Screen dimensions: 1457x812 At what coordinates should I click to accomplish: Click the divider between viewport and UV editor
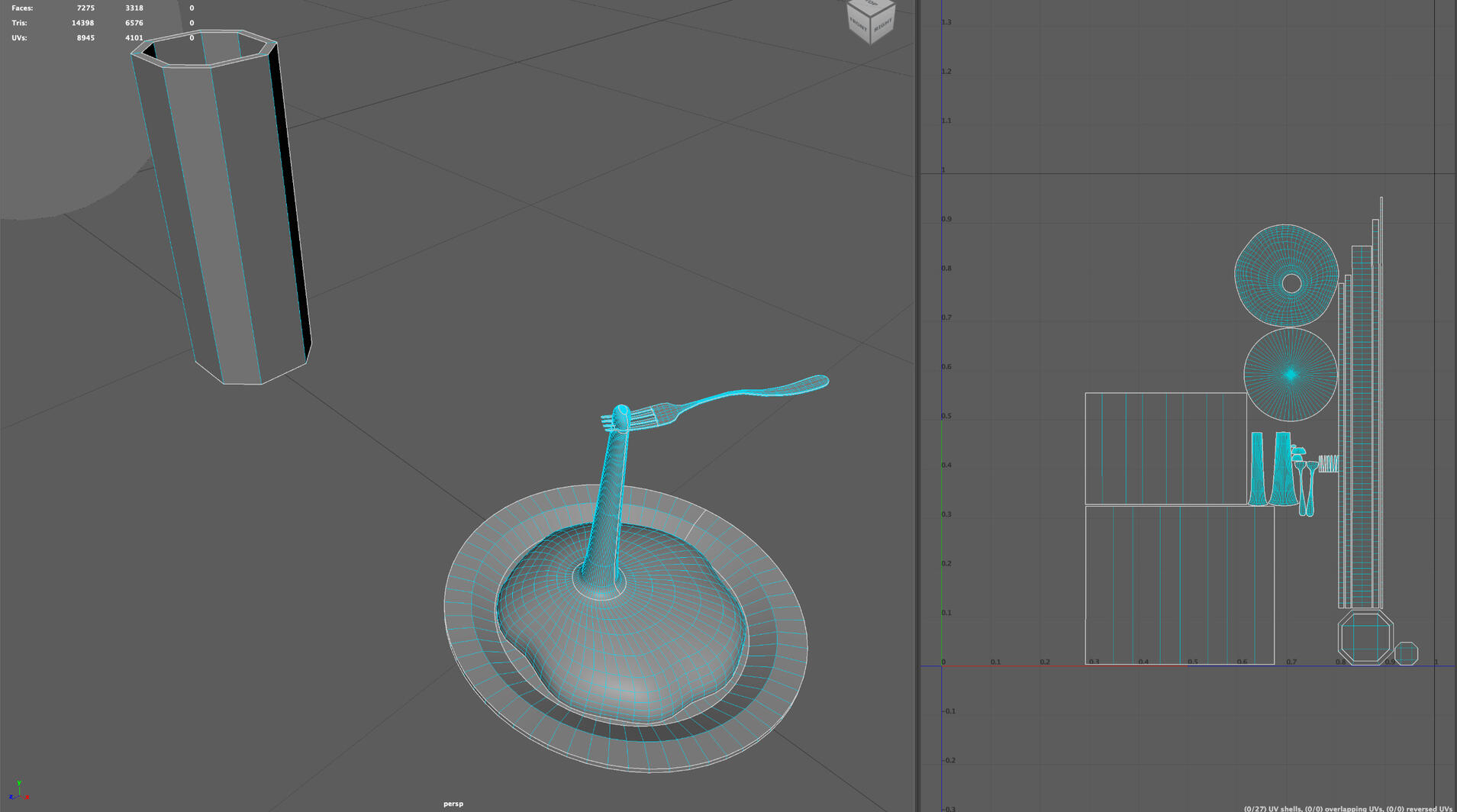[918, 406]
